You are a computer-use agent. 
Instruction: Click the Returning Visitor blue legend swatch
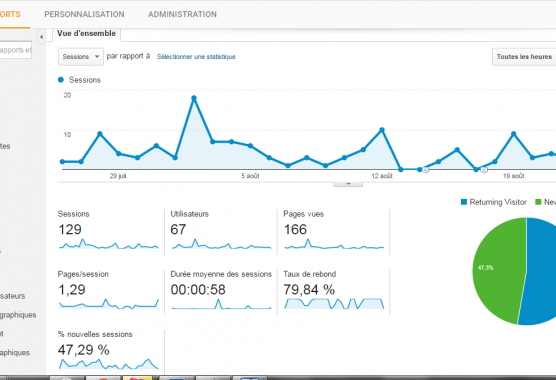[x=464, y=202]
